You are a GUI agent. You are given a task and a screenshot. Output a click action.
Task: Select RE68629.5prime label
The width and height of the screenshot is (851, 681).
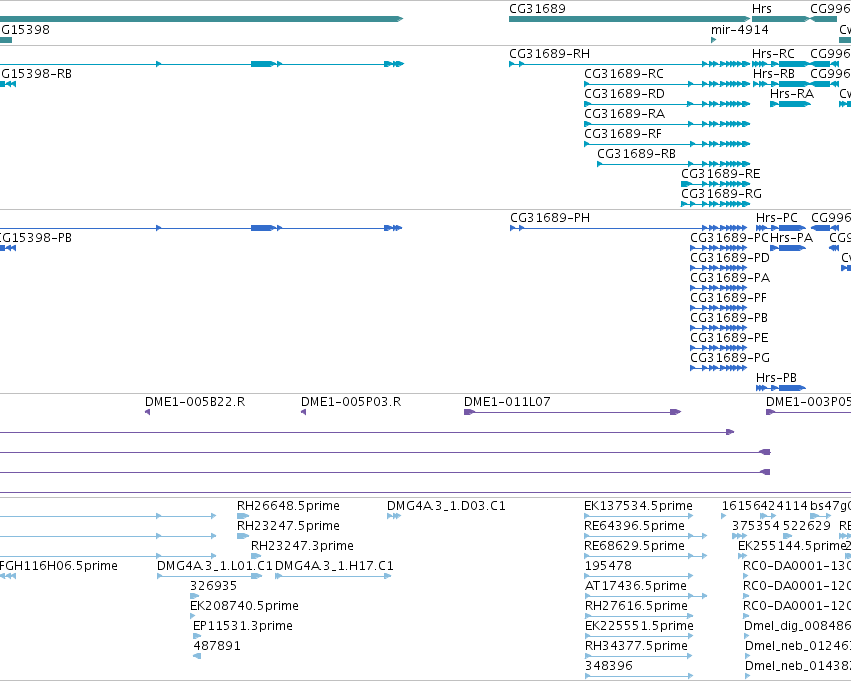click(x=634, y=546)
